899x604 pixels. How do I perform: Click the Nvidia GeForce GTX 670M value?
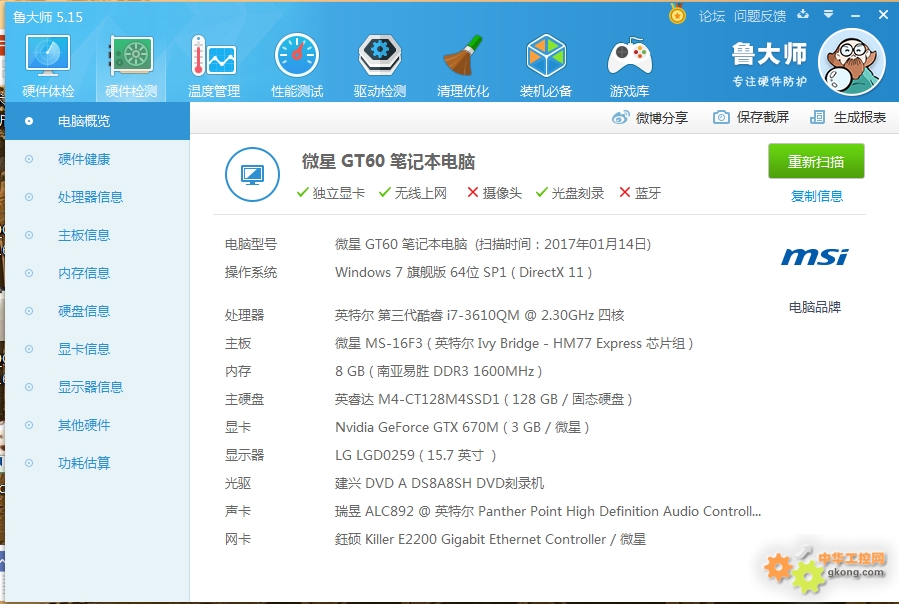[462, 427]
